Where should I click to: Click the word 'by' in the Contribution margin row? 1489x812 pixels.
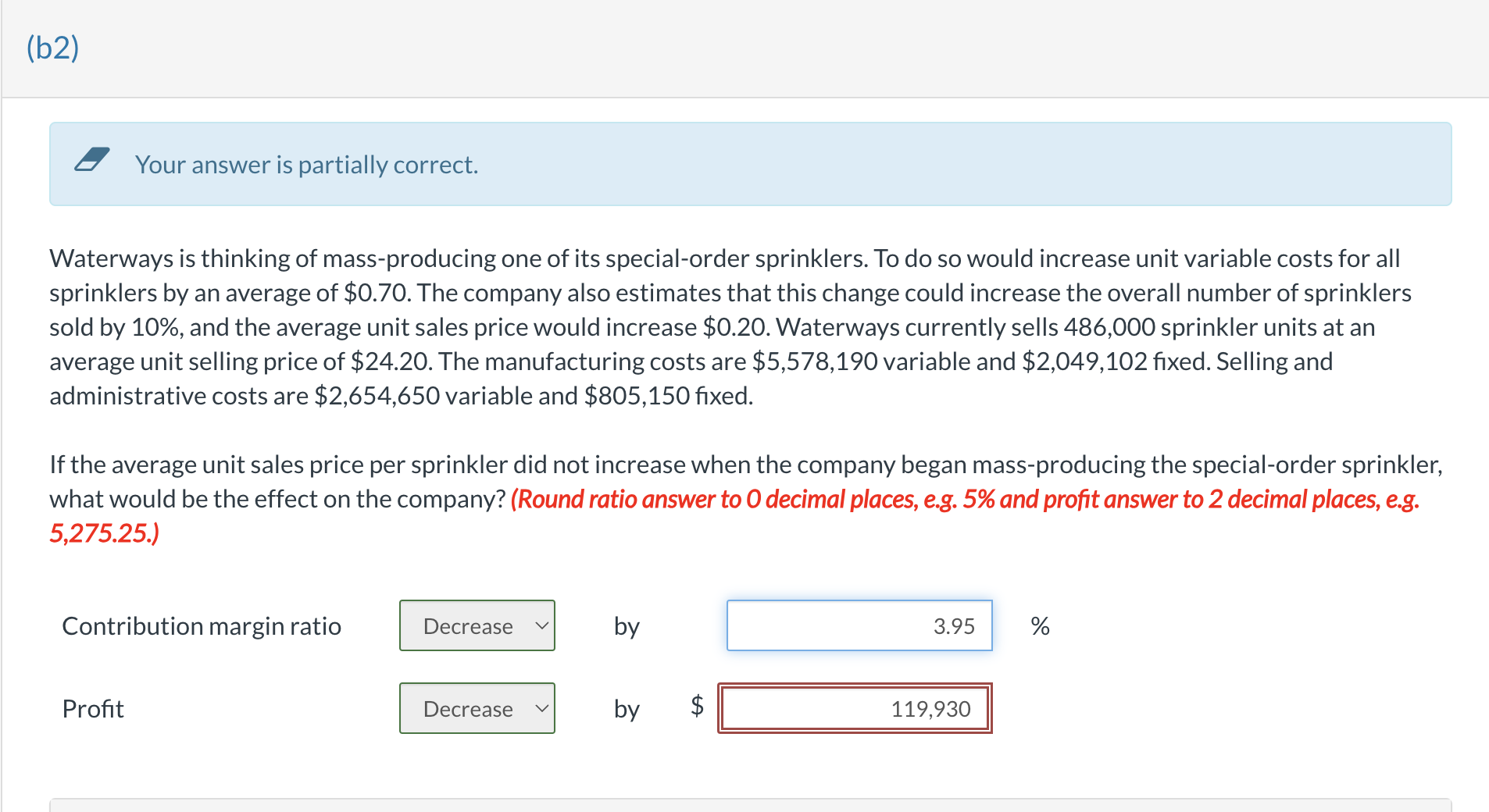627,626
